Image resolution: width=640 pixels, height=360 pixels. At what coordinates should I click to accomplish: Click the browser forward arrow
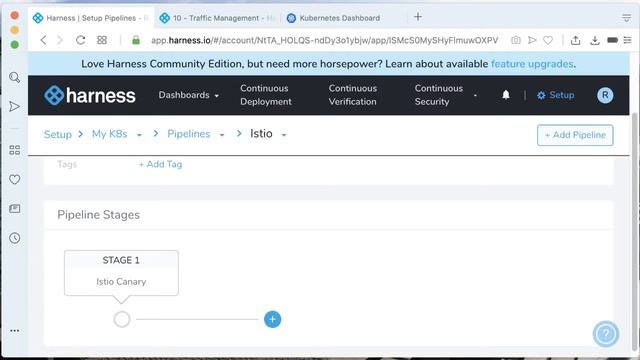pyautogui.click(x=60, y=40)
